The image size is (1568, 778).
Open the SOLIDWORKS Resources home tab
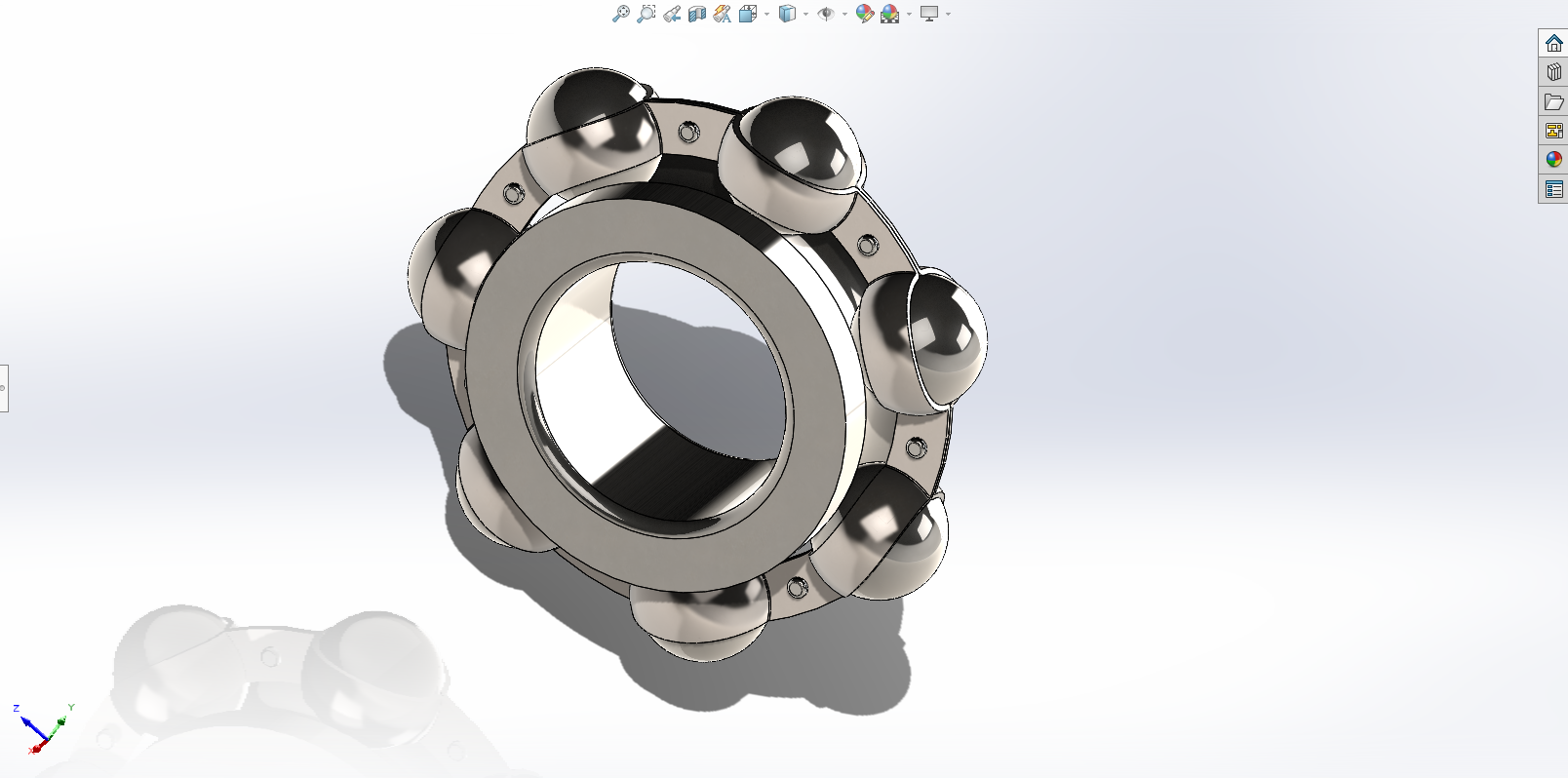[1553, 44]
